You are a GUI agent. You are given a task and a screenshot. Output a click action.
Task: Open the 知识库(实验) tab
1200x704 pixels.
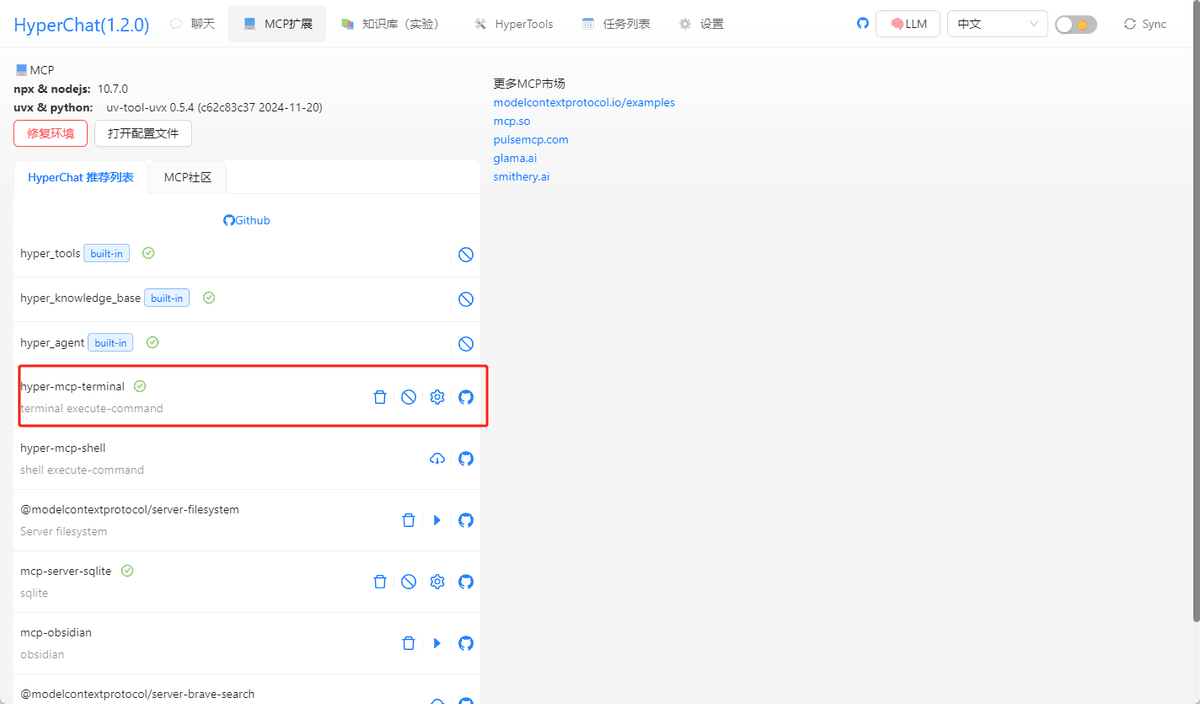(x=390, y=24)
